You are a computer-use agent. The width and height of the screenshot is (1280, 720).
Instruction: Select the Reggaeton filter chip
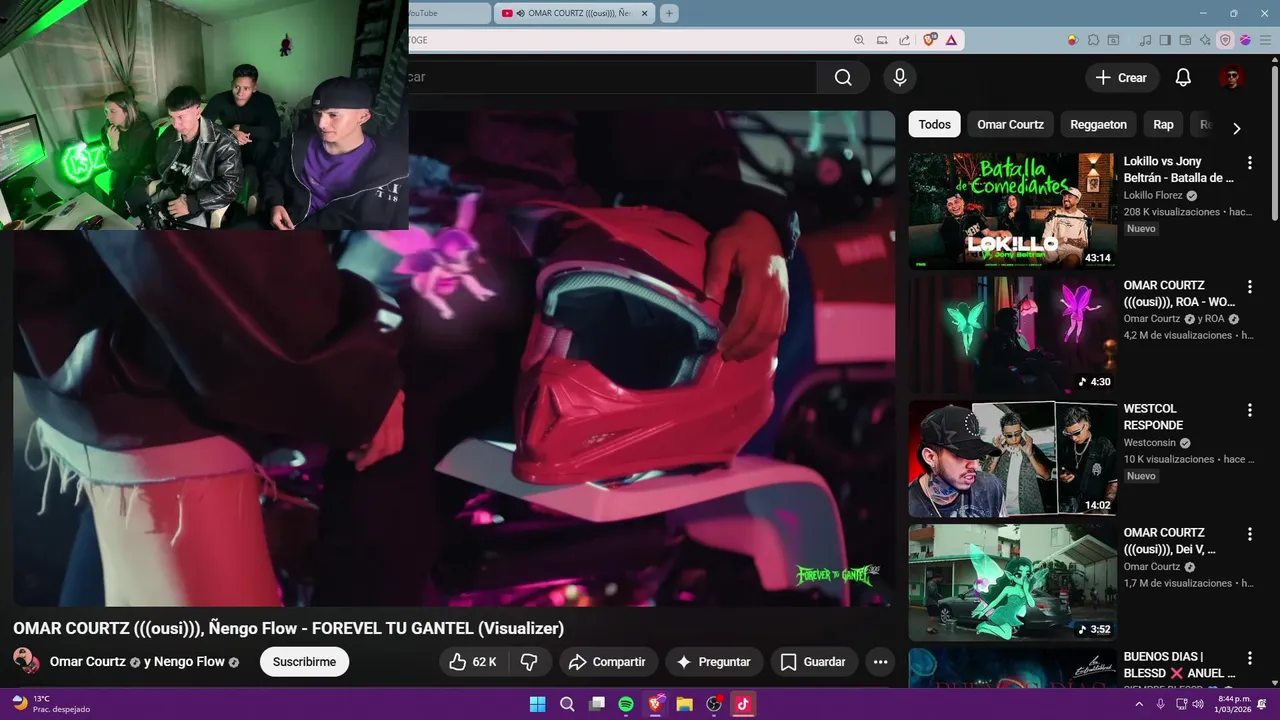[x=1098, y=124]
